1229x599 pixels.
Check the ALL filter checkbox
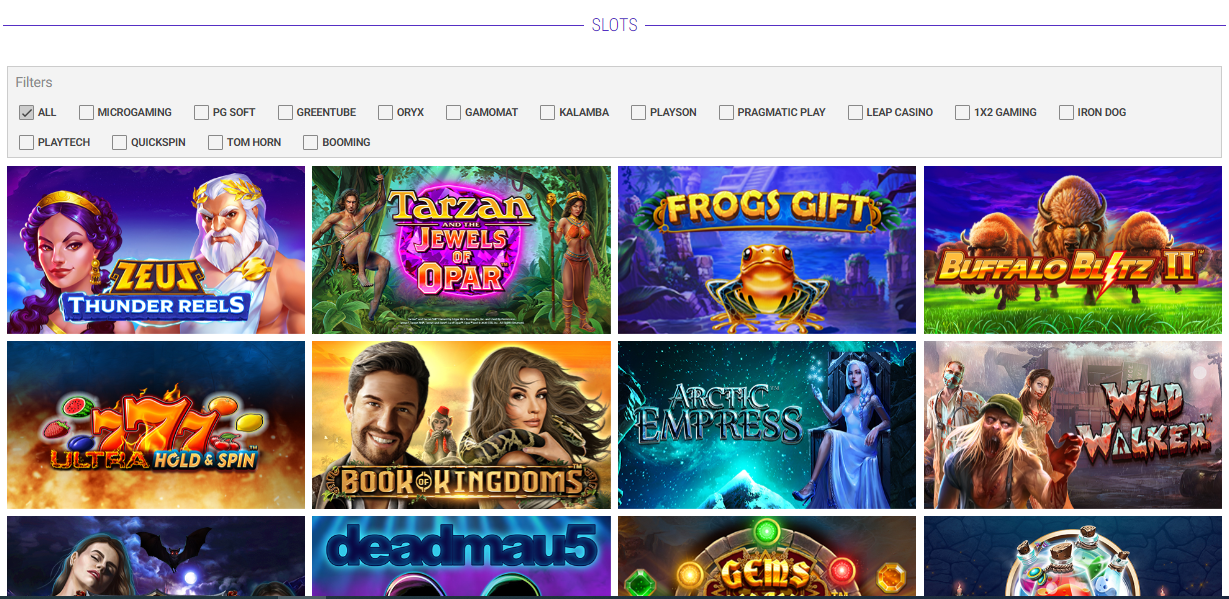tap(27, 112)
